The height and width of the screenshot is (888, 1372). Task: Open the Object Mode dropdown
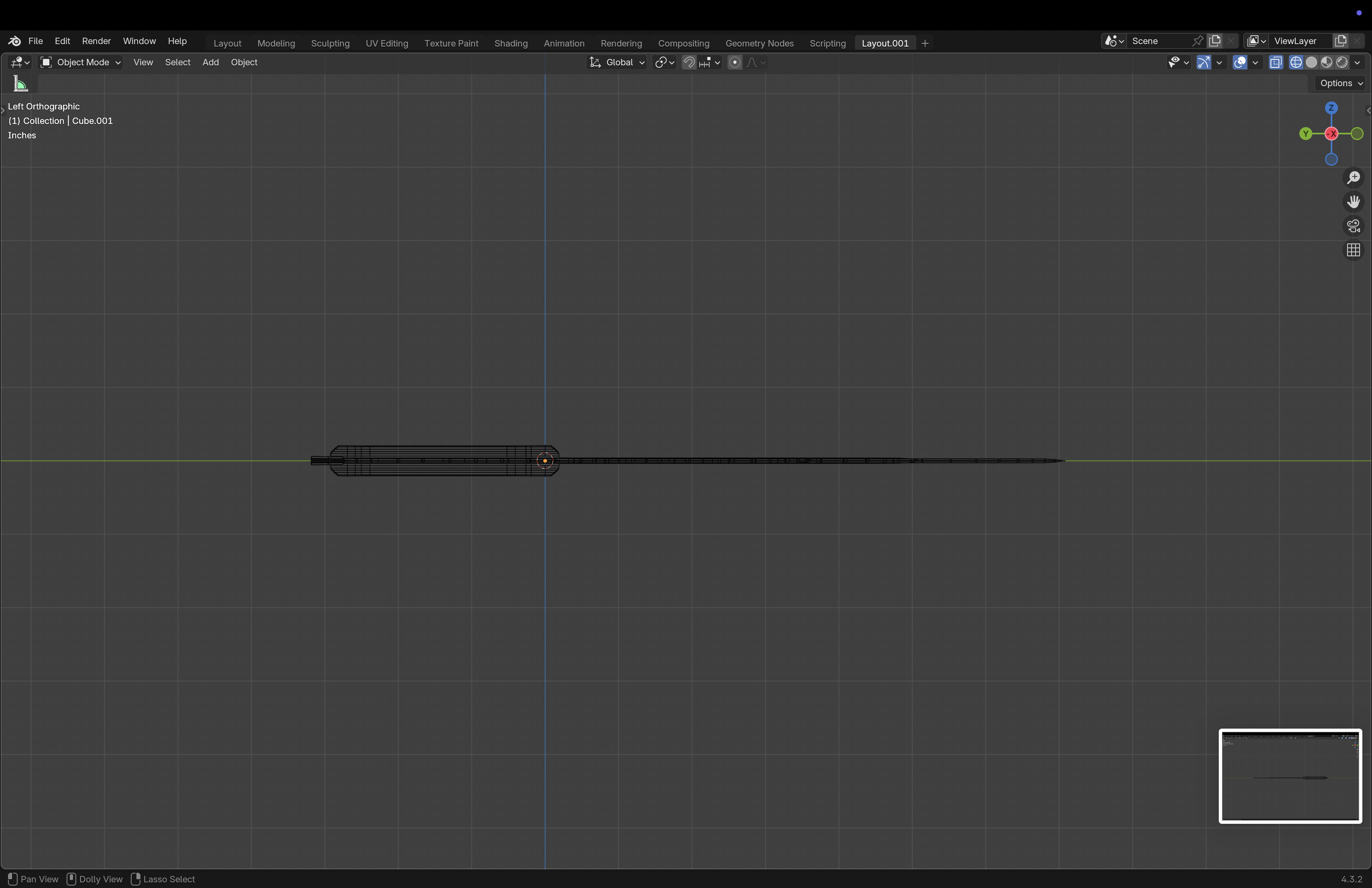[x=81, y=62]
